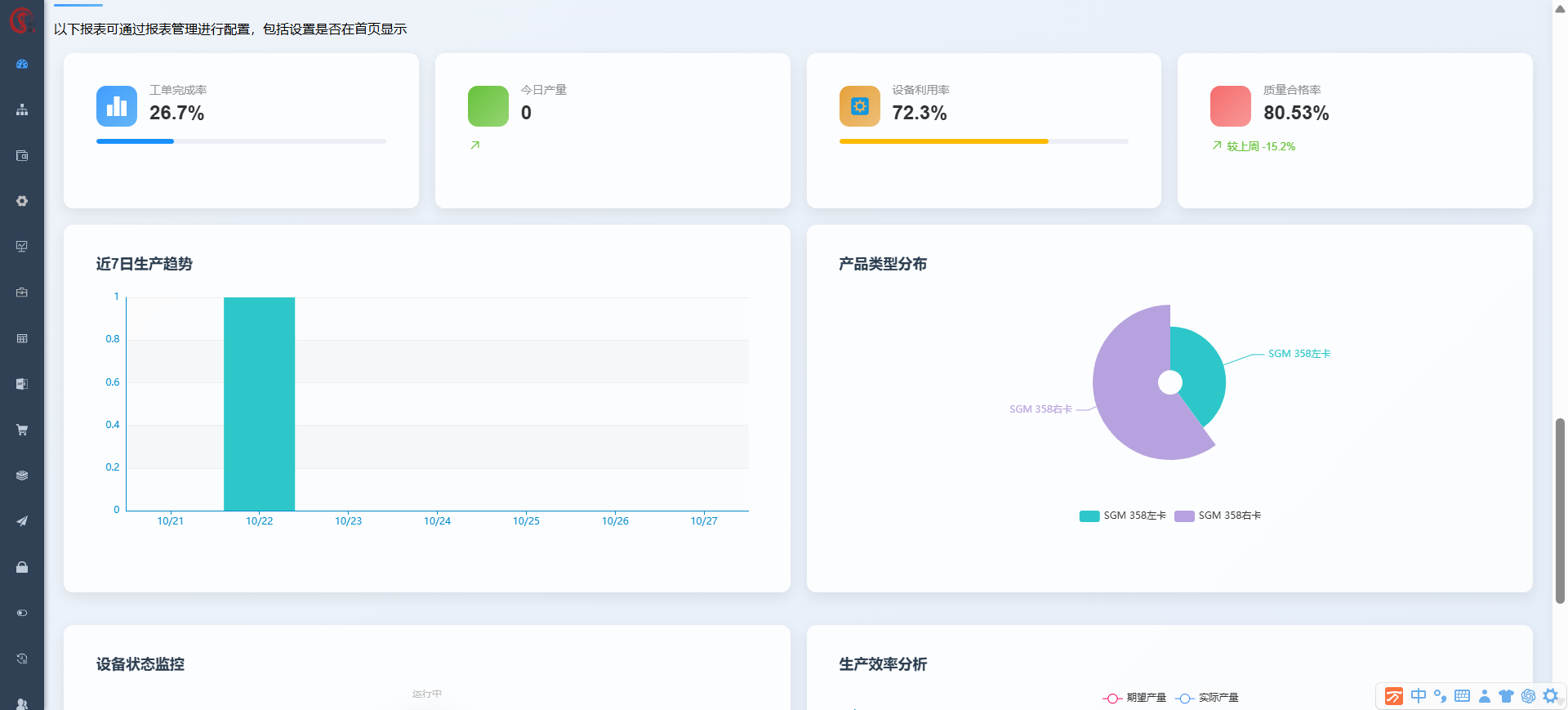Image resolution: width=1568 pixels, height=710 pixels.
Task: Click the 10/21 x-axis label
Action: (170, 521)
